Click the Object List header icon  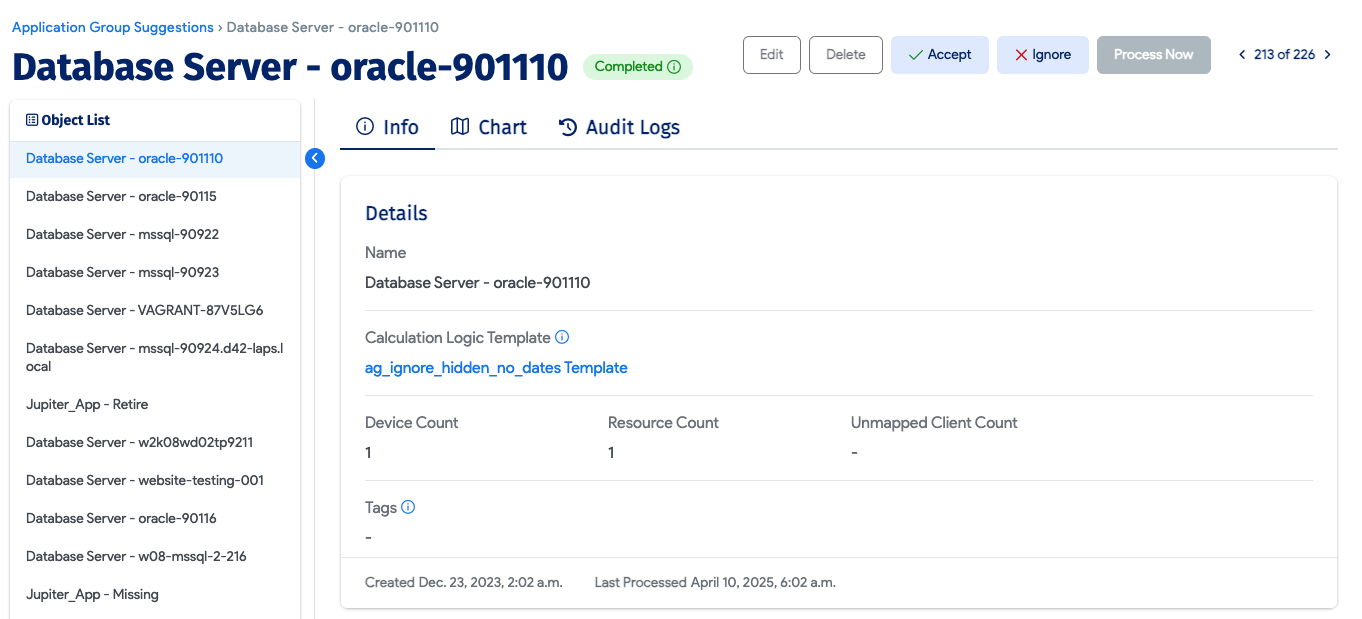32,120
